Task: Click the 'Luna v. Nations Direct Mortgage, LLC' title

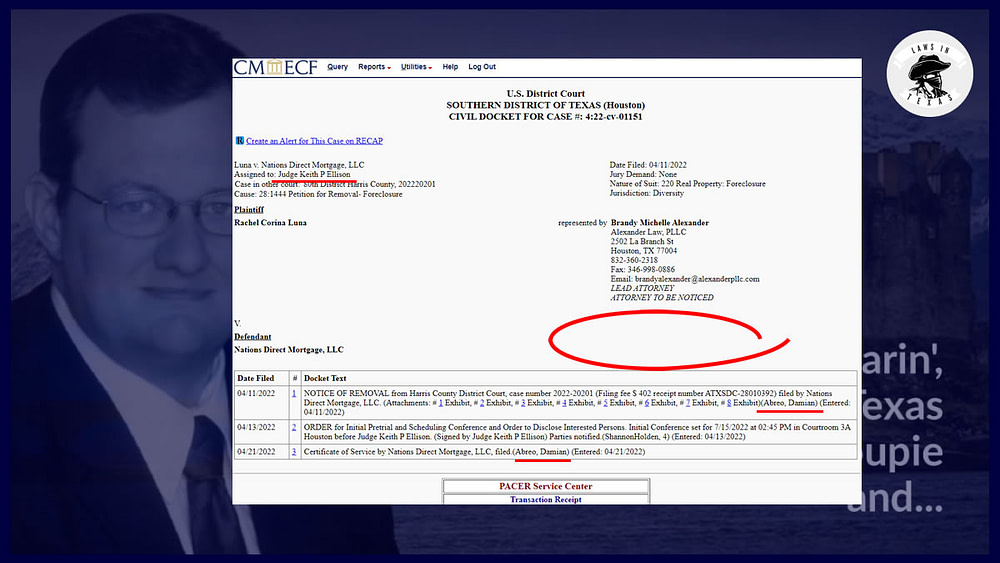Action: pyautogui.click(x=299, y=165)
